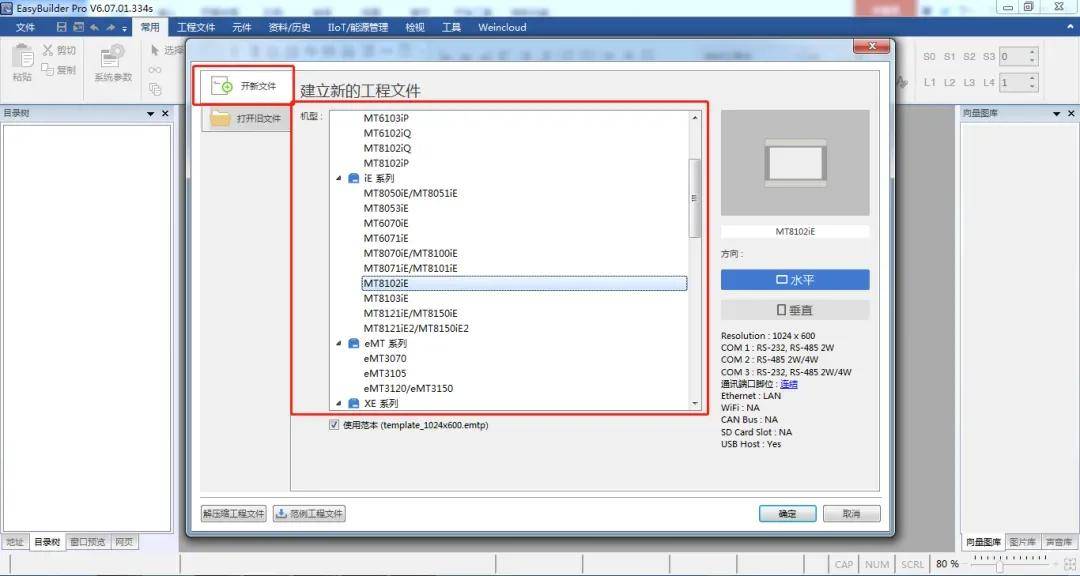Click the 粘贴 paste icon in ribbon
The image size is (1080, 576).
(x=22, y=56)
